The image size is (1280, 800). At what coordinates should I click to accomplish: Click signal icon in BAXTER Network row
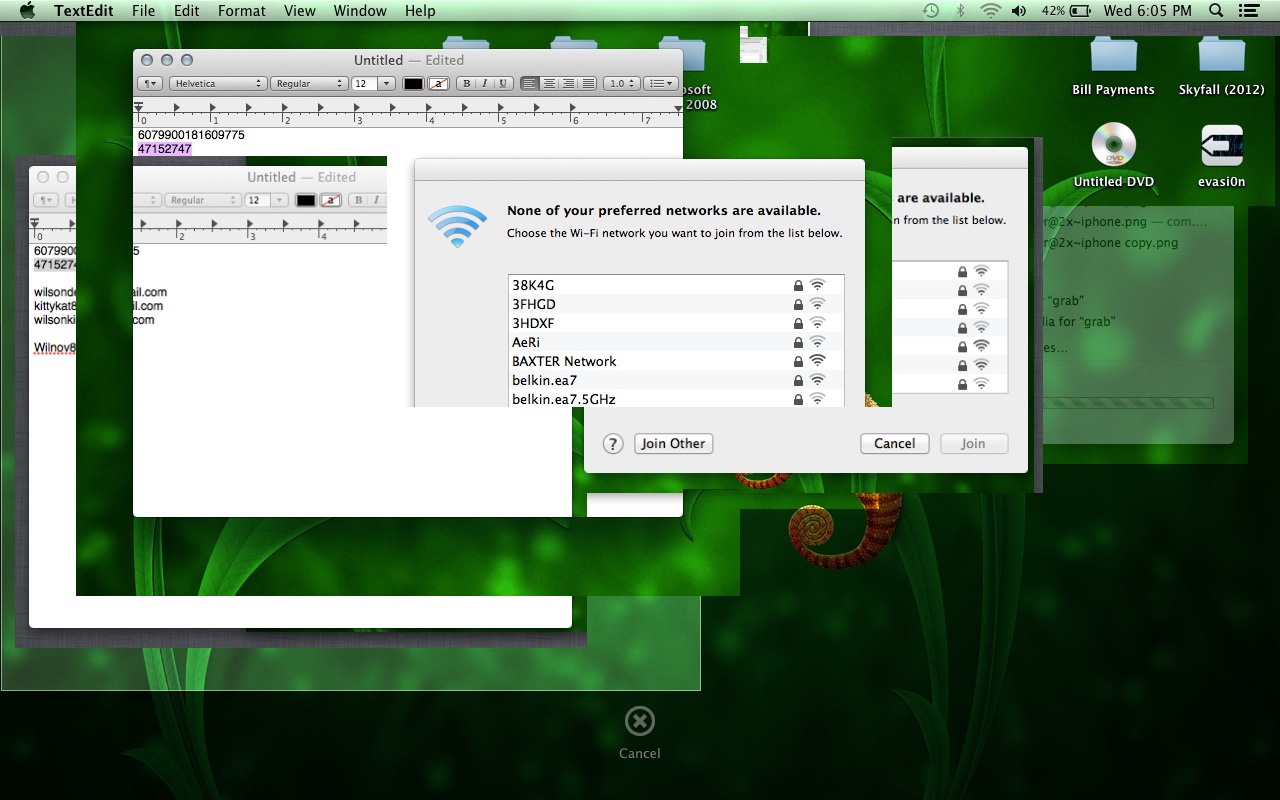[817, 361]
